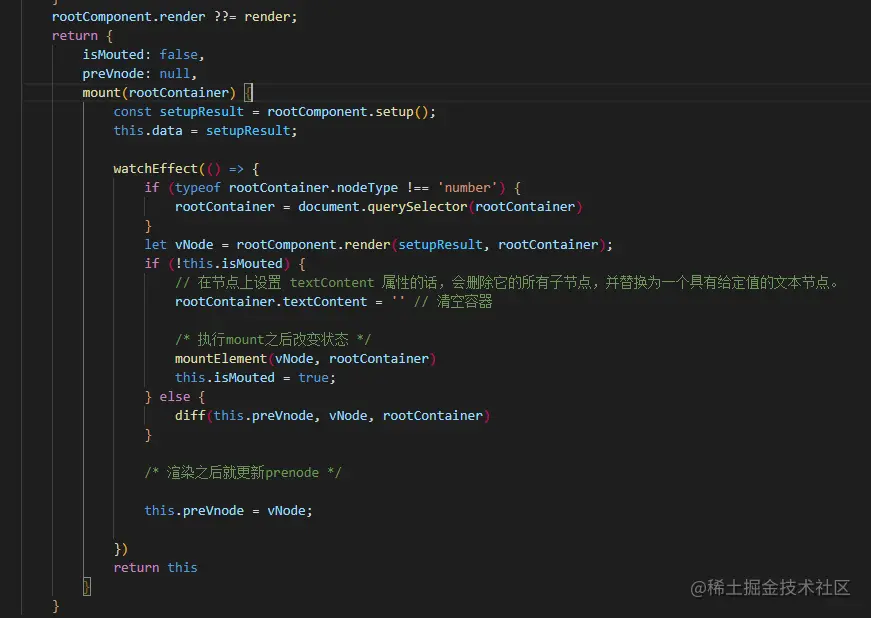Click the comment '/* 渲染之后就更新prenode */'
871x618 pixels.
(243, 473)
